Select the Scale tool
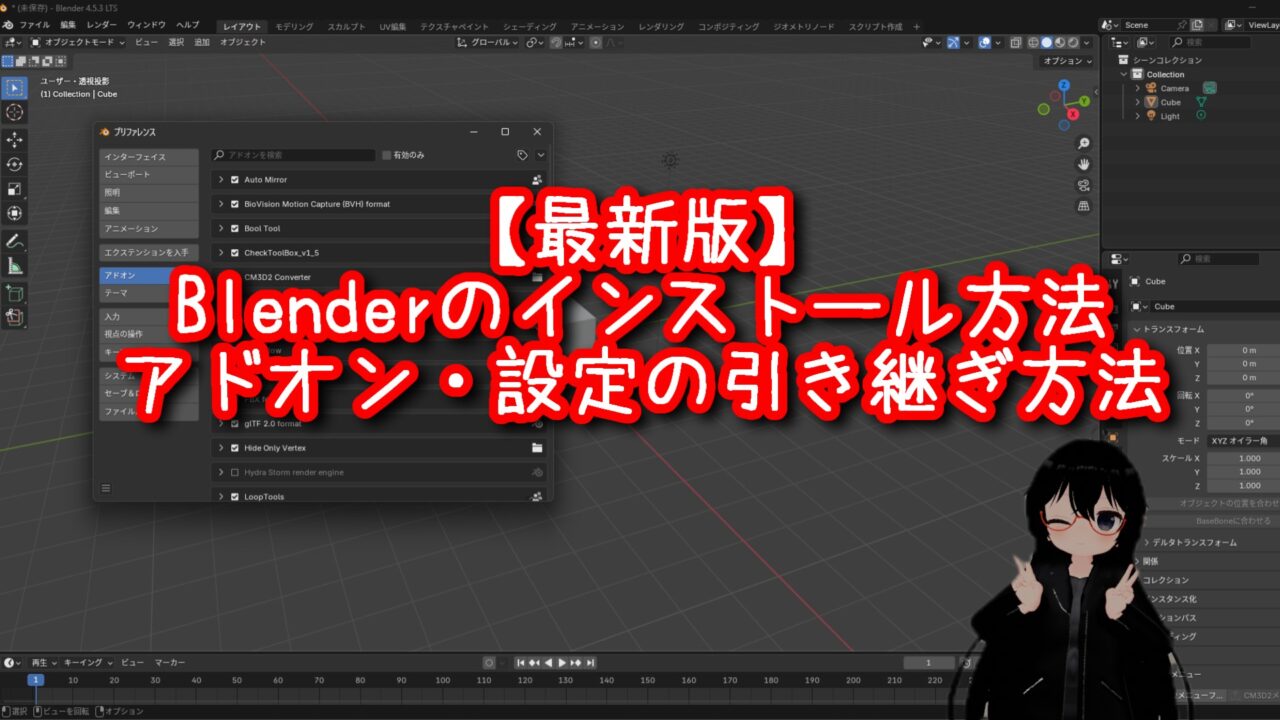 click(15, 188)
